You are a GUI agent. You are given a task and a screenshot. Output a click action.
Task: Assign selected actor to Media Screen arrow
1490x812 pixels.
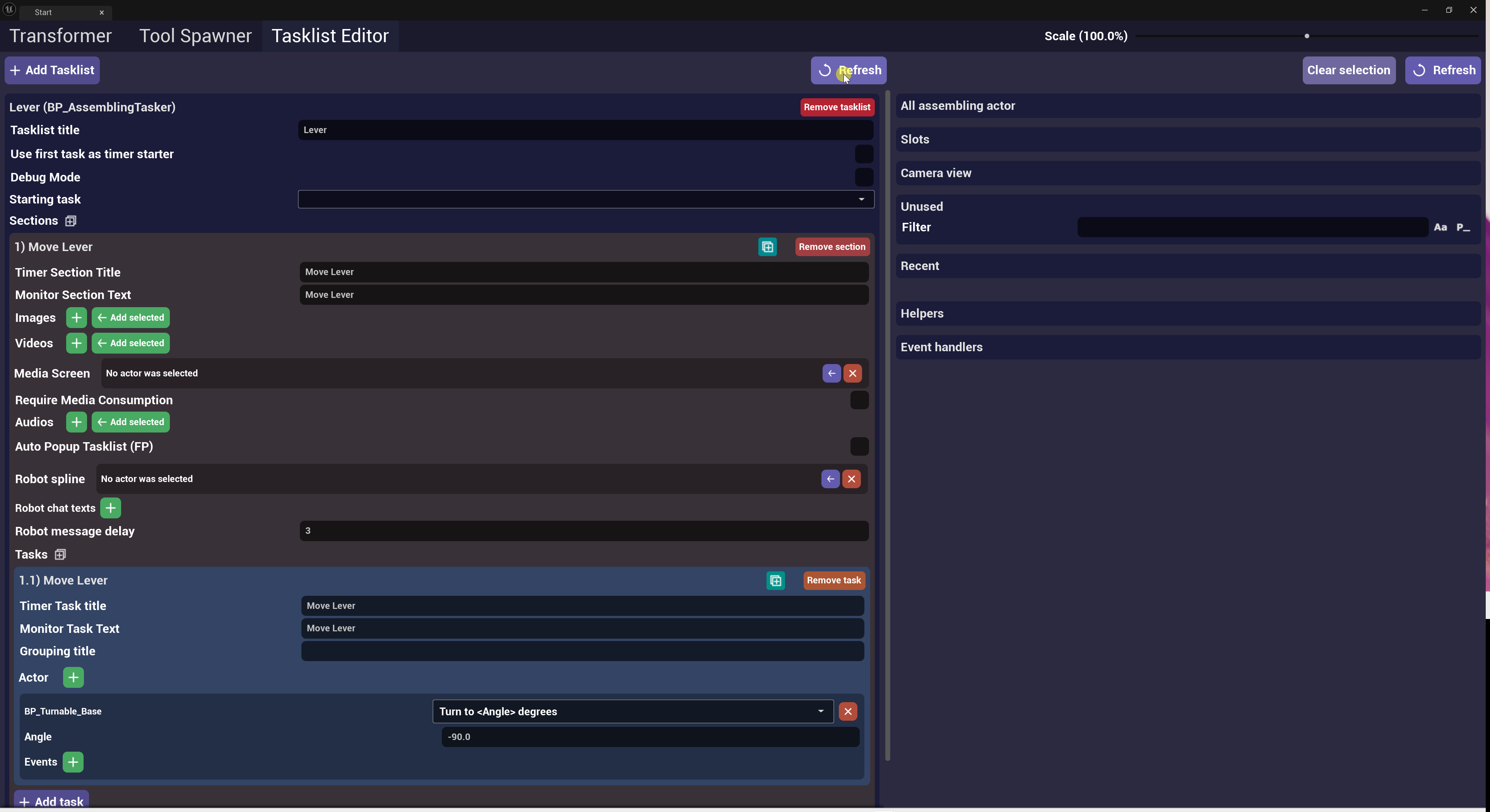831,373
